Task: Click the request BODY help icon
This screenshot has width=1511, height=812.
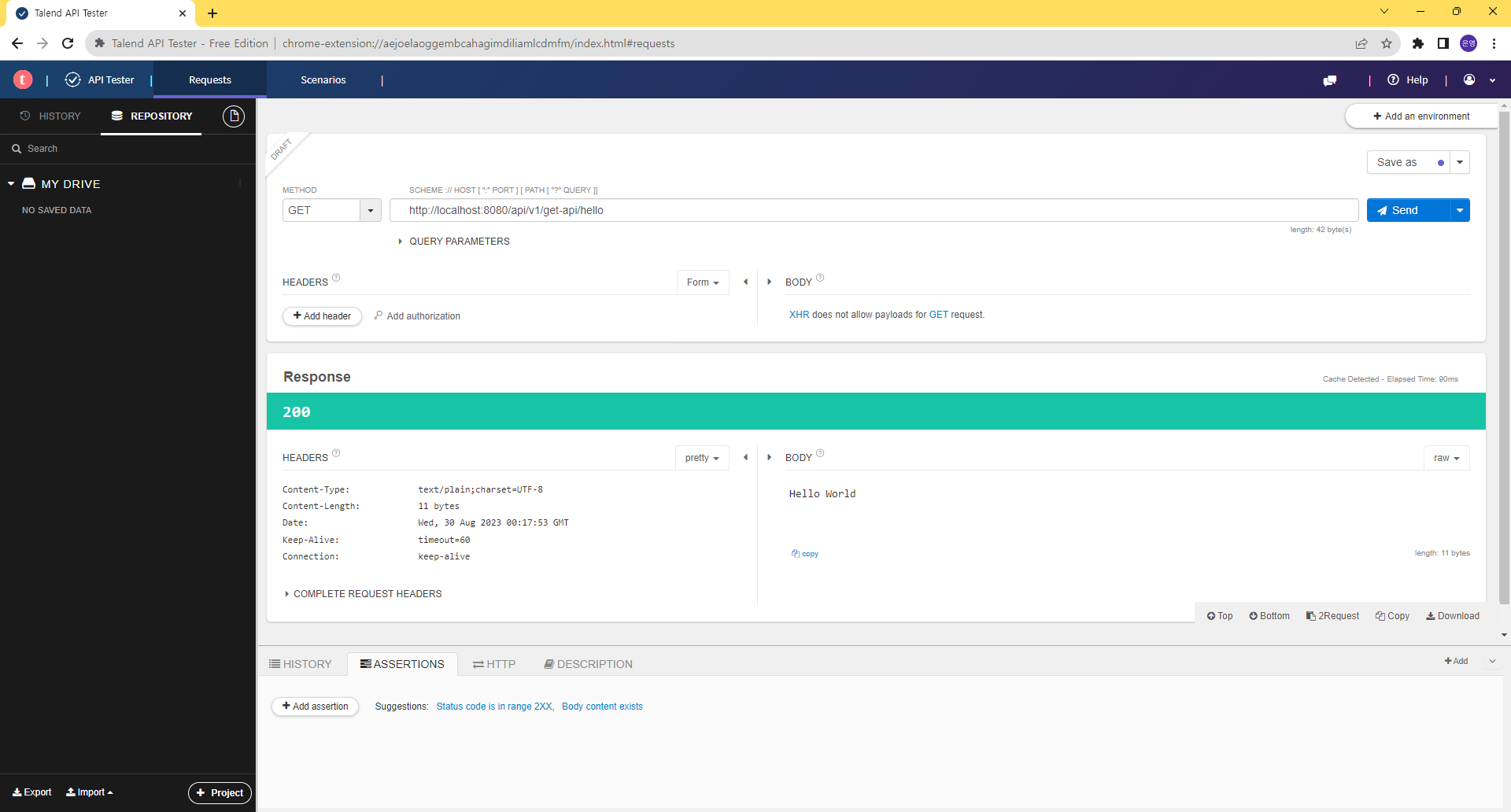Action: (820, 278)
